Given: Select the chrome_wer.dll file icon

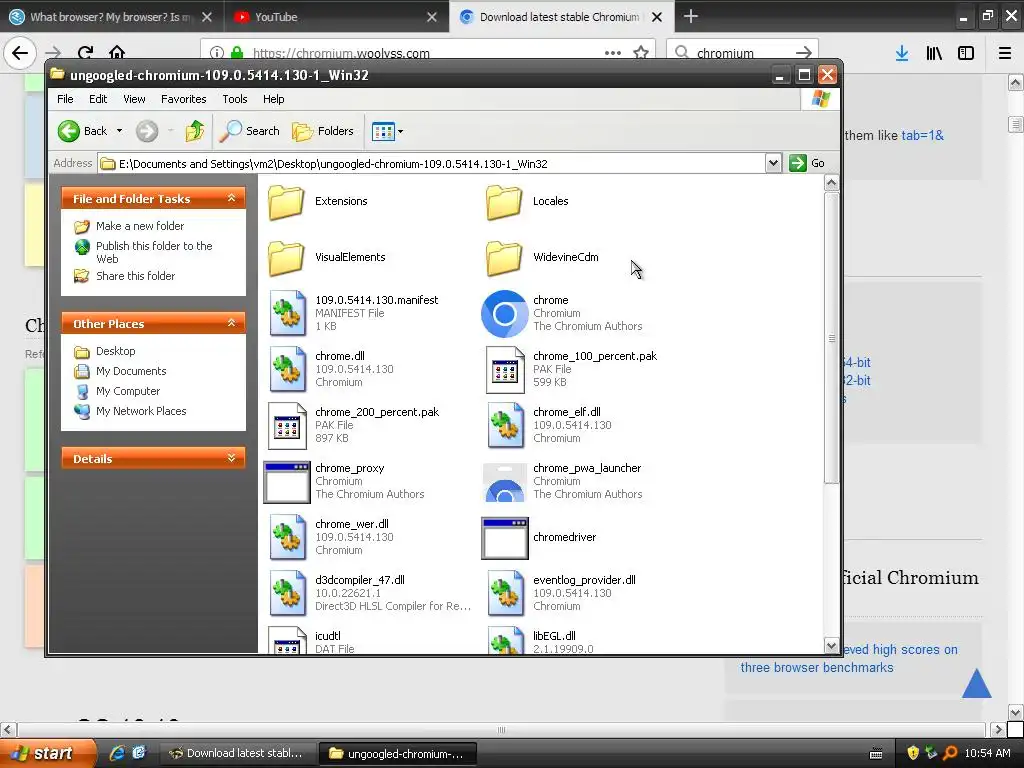Looking at the screenshot, I should [x=287, y=537].
